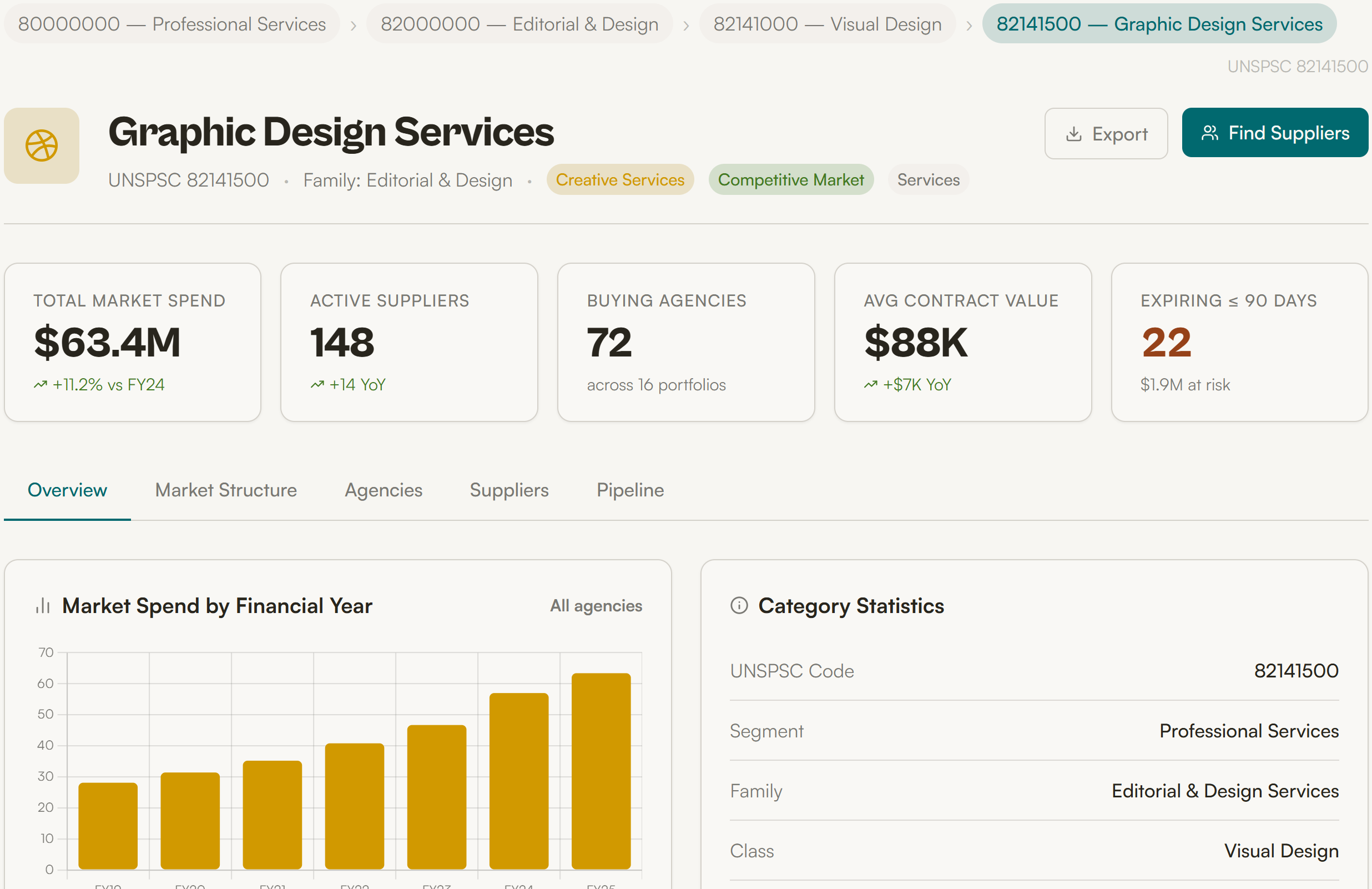Click the download icon on Export
Screen dimensions: 1372x889
1073,134
